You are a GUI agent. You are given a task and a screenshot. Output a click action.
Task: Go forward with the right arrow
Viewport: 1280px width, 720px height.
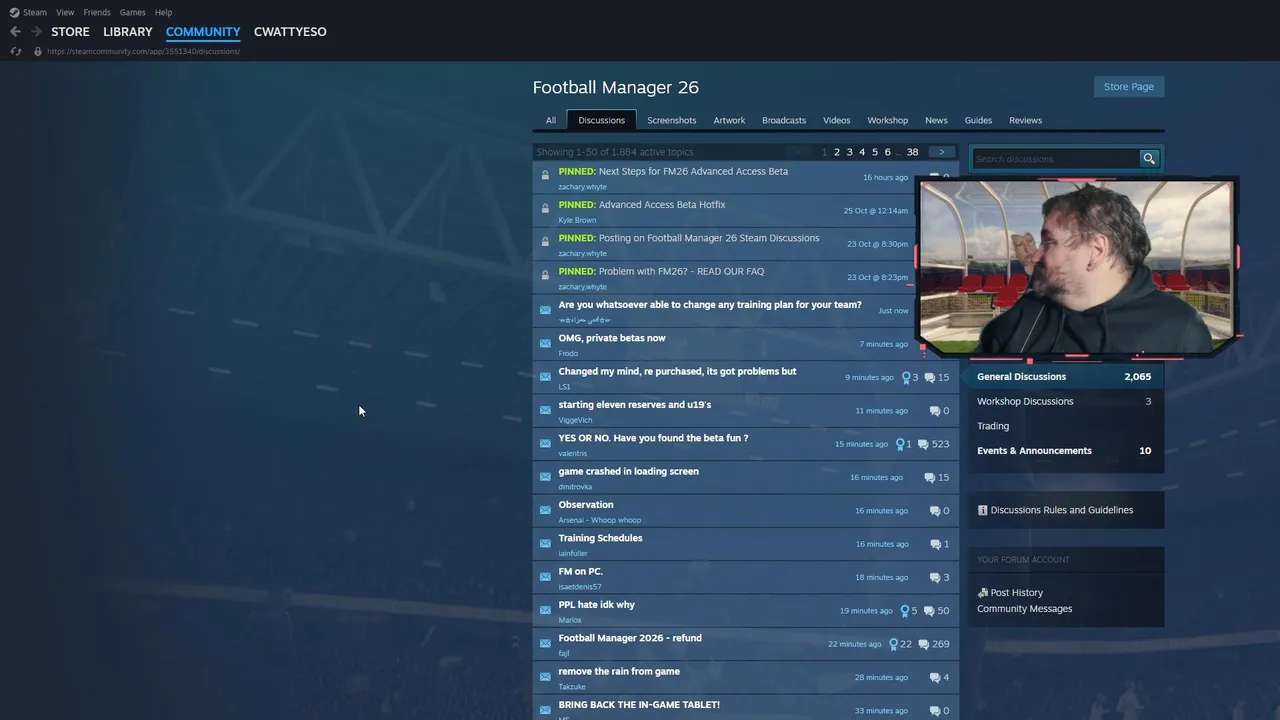[x=36, y=32]
